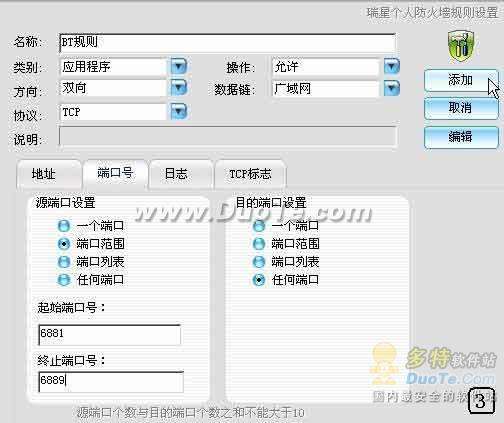Select source 任何端口 radio button
504x423 pixels.
(64, 280)
